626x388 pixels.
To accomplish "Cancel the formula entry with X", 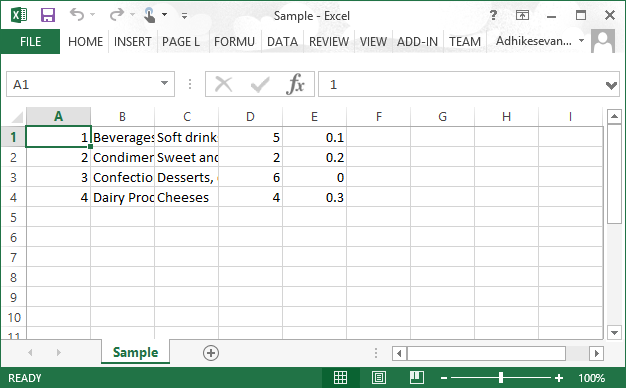I will (x=223, y=84).
